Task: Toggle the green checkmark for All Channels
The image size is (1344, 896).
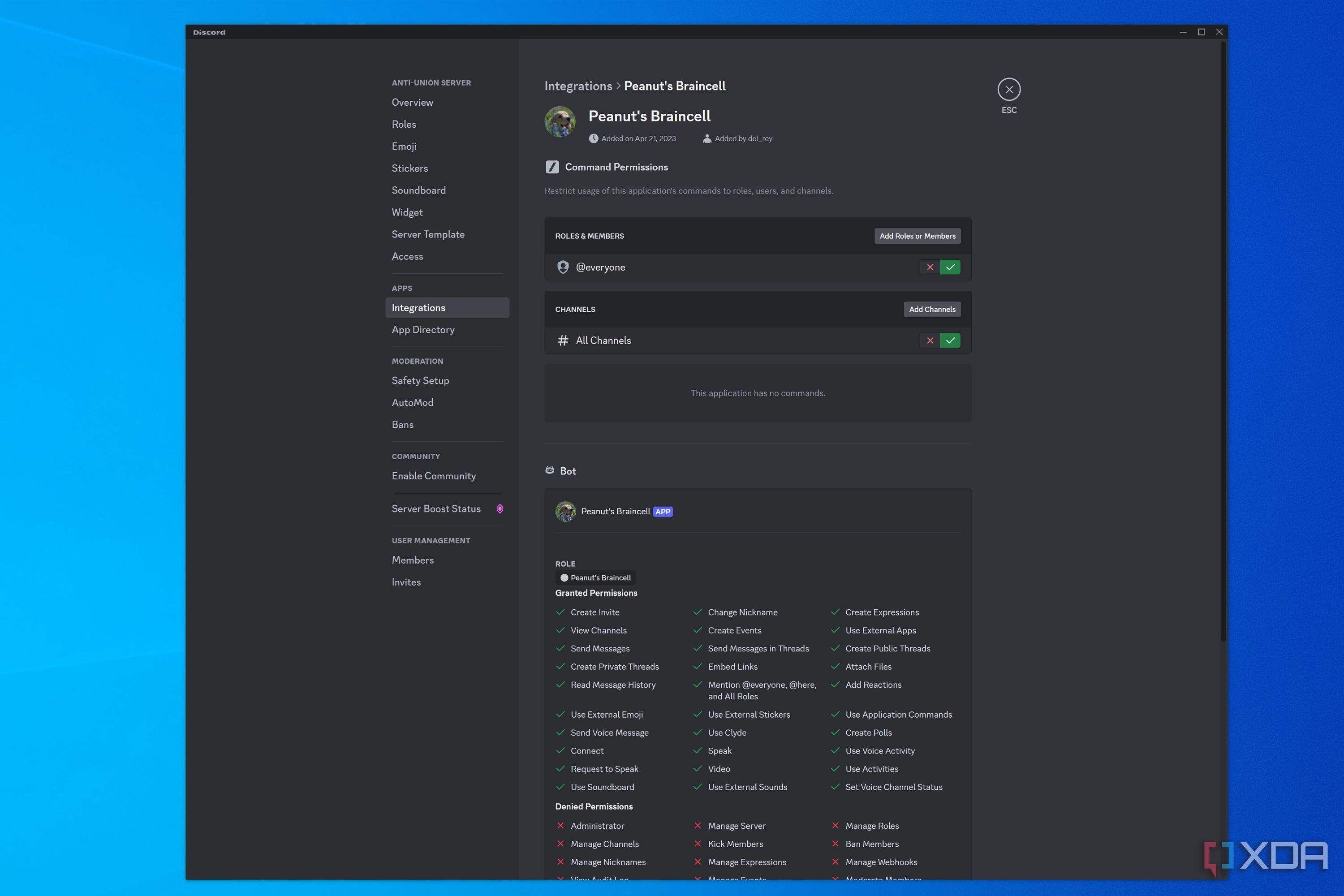Action: (950, 340)
